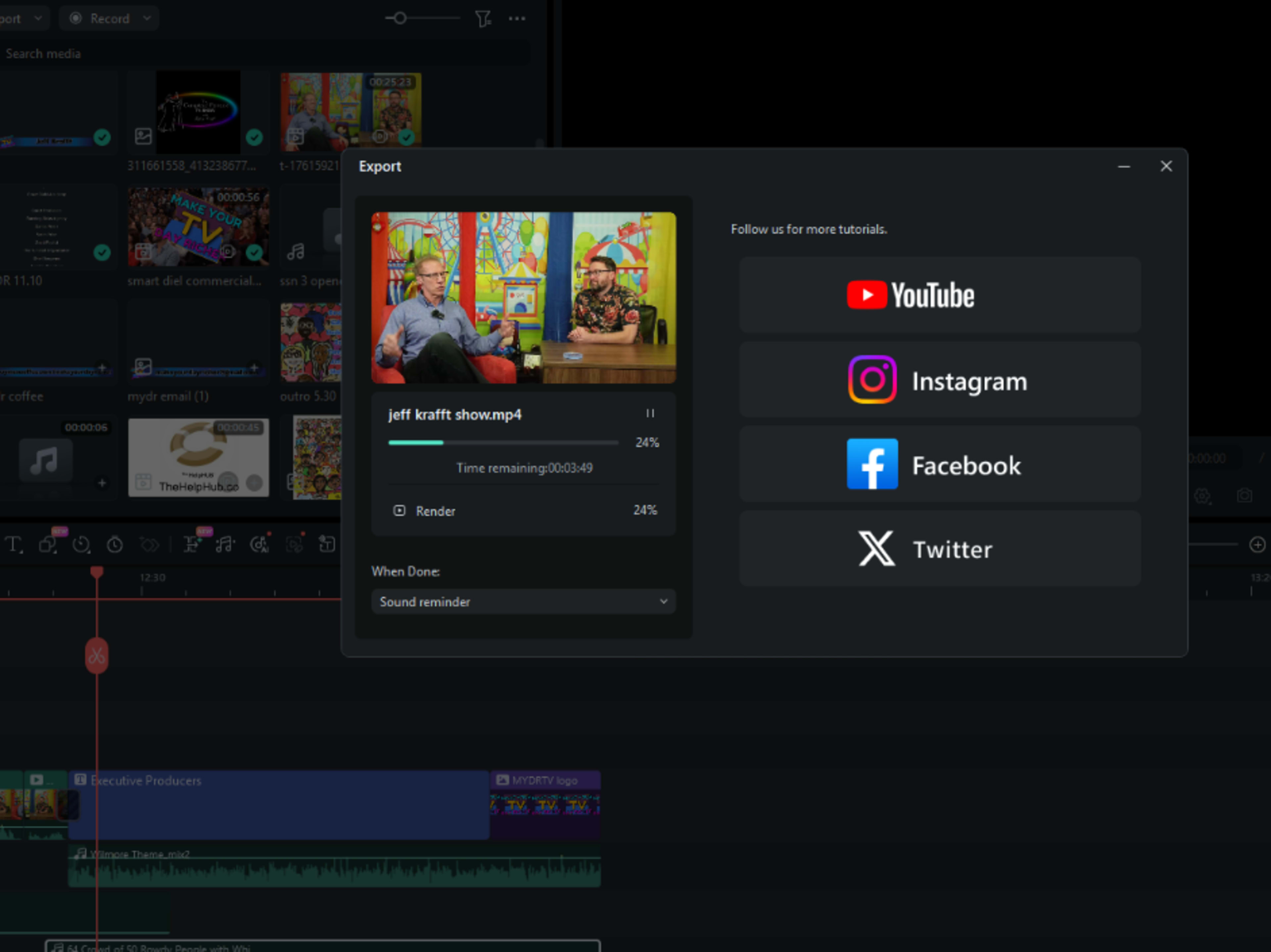
Task: Select the TheHelpHub.co media thumbnail
Action: click(198, 458)
